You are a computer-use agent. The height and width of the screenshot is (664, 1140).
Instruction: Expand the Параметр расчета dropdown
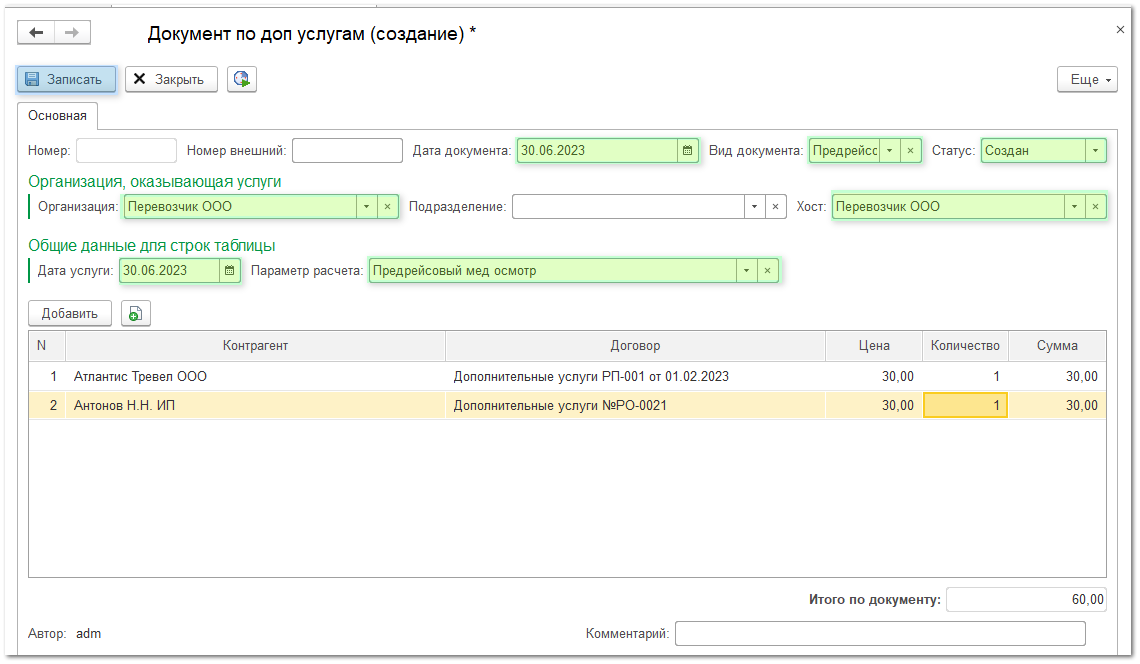(746, 271)
